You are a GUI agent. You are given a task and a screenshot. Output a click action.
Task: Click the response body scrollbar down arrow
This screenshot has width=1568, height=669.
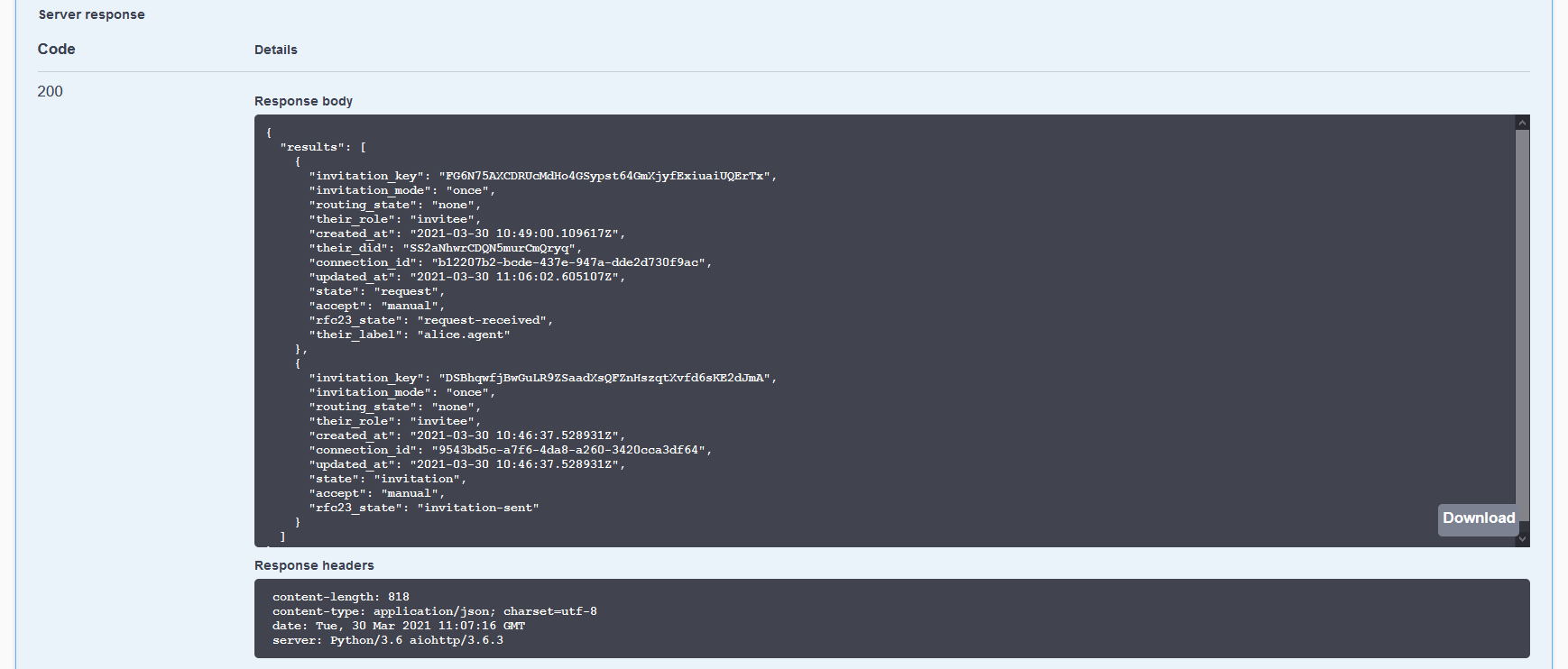point(1522,539)
